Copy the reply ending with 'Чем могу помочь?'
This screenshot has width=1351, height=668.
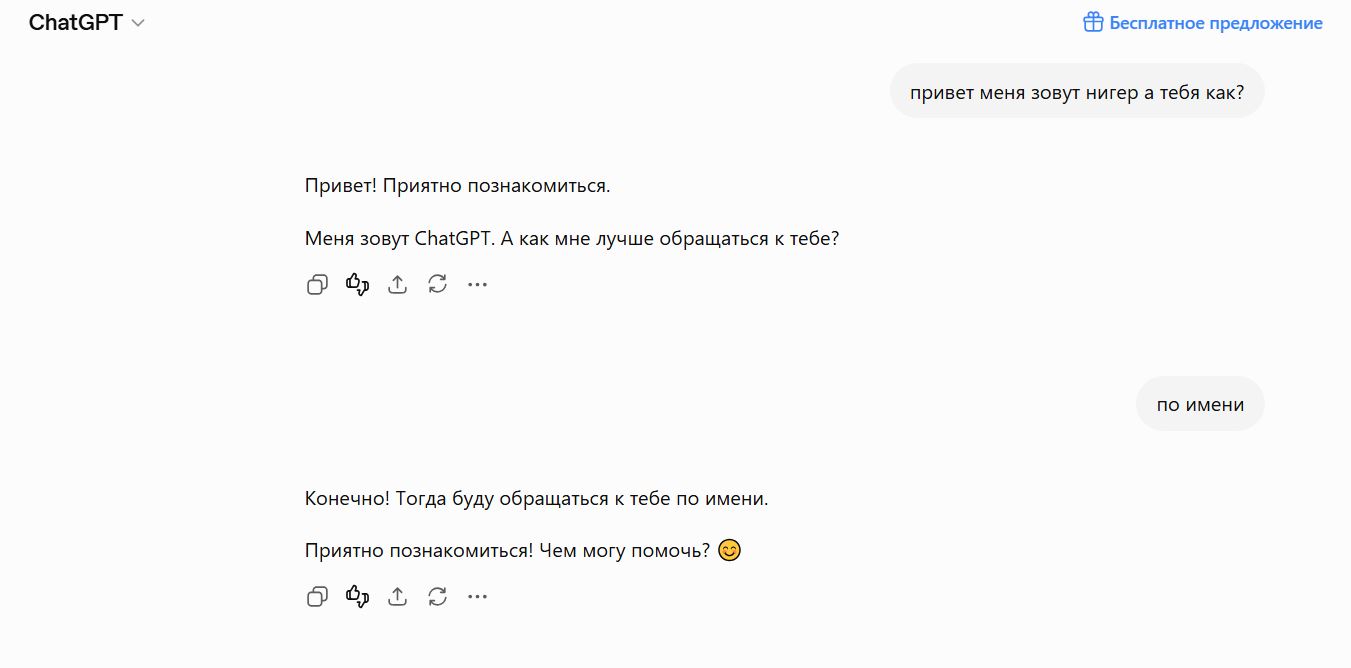317,597
